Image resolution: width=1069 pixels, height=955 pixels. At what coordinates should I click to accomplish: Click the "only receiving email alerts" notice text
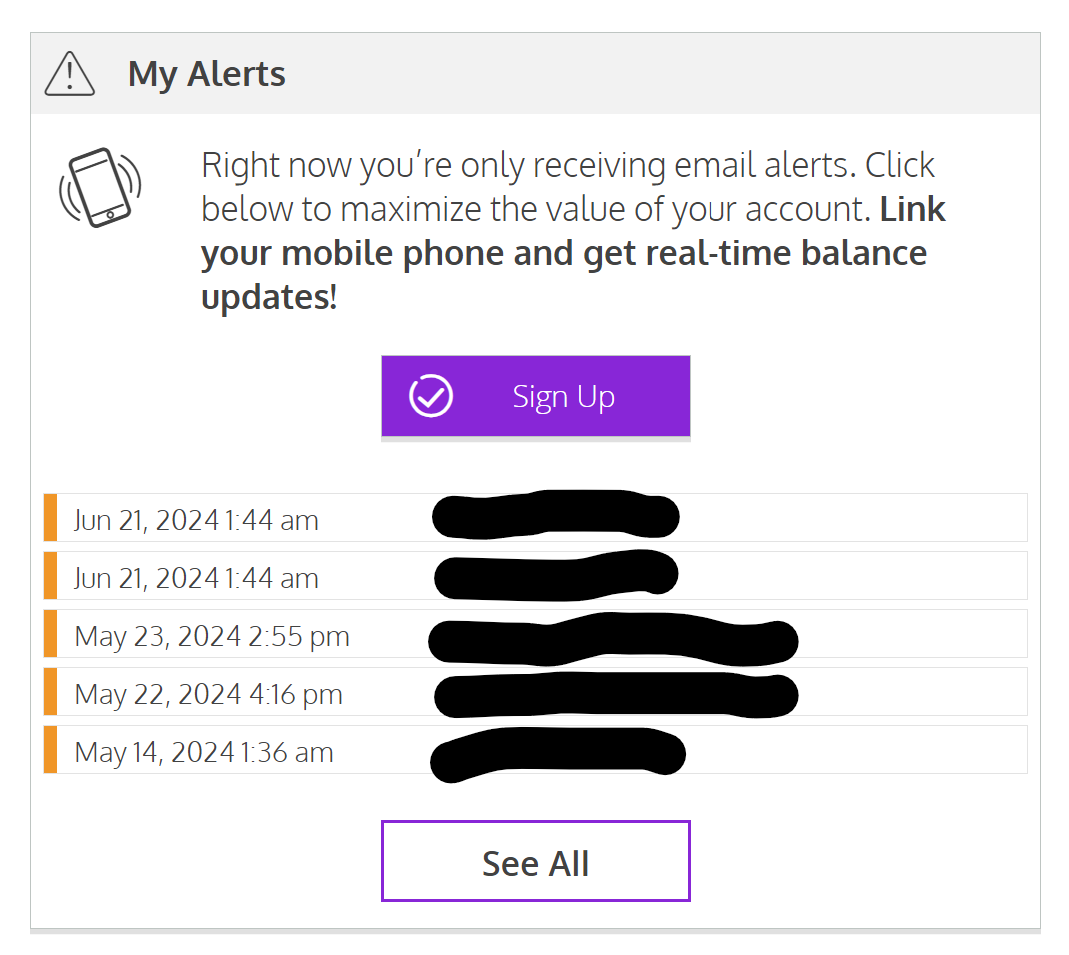pyautogui.click(x=568, y=165)
